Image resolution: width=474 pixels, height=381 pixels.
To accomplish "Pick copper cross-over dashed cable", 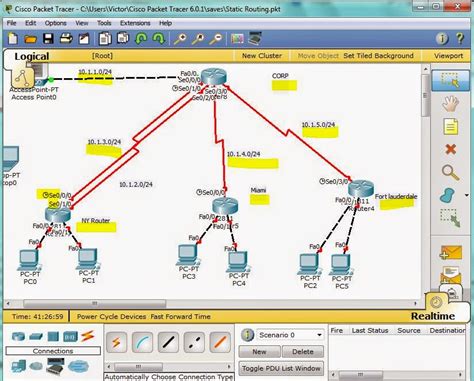I will click(x=194, y=342).
